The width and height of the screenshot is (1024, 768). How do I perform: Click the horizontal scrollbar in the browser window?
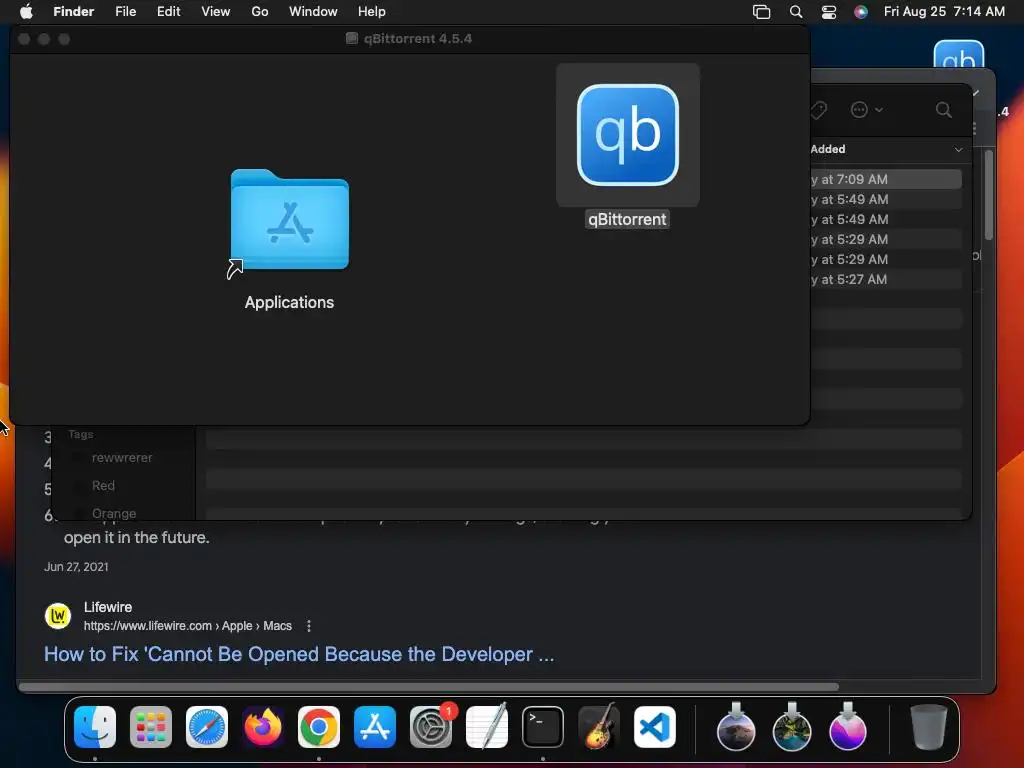428,686
